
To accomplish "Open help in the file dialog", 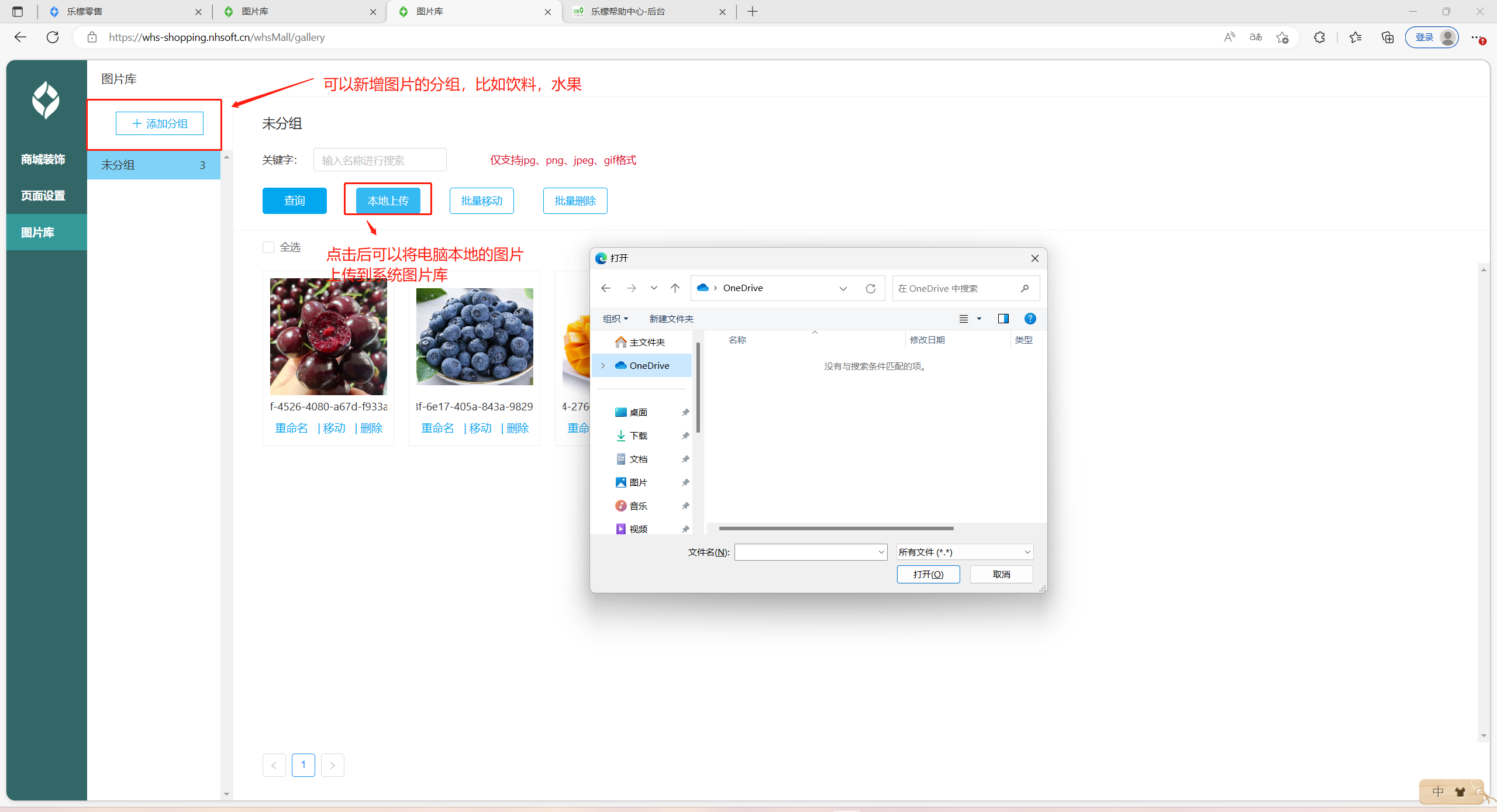I will (1030, 319).
